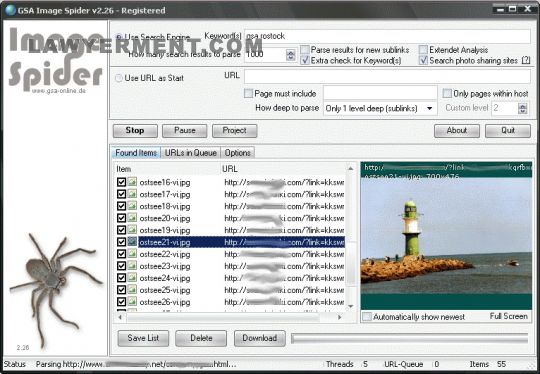Click horizontal scroll right arrow
This screenshot has width=540, height=374.
coord(340,317)
